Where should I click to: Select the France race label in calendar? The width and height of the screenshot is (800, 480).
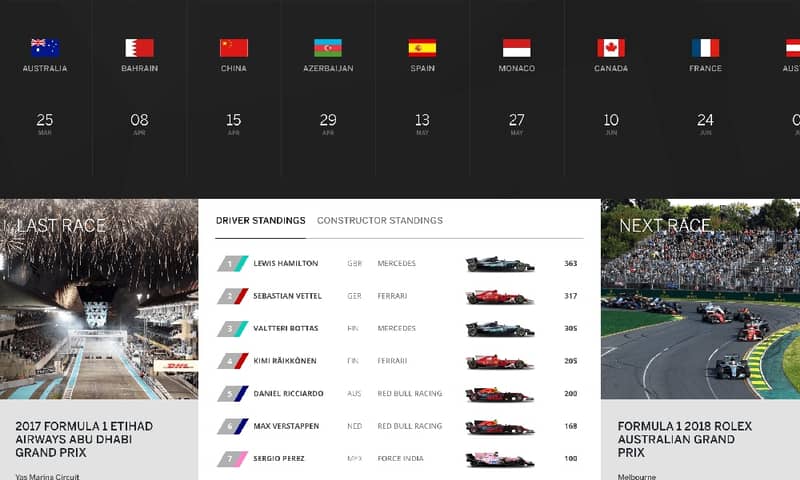pos(706,68)
